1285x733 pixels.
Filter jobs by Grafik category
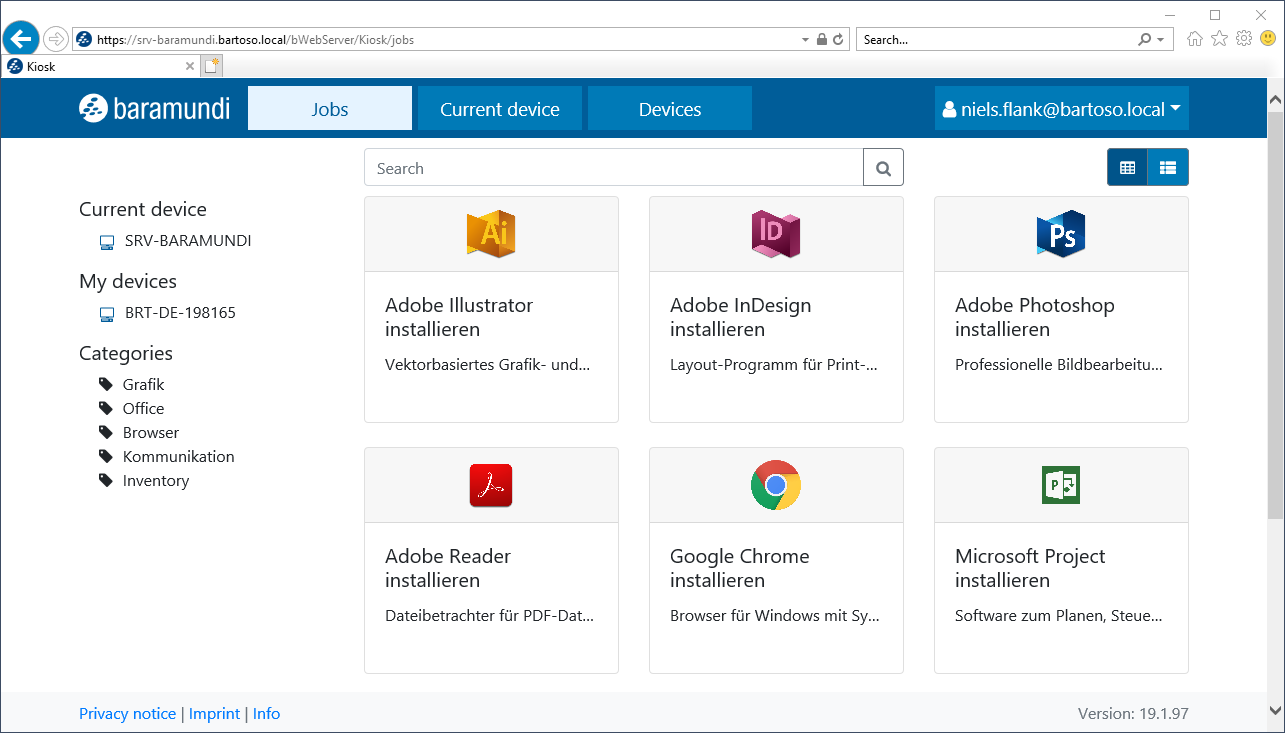click(143, 385)
